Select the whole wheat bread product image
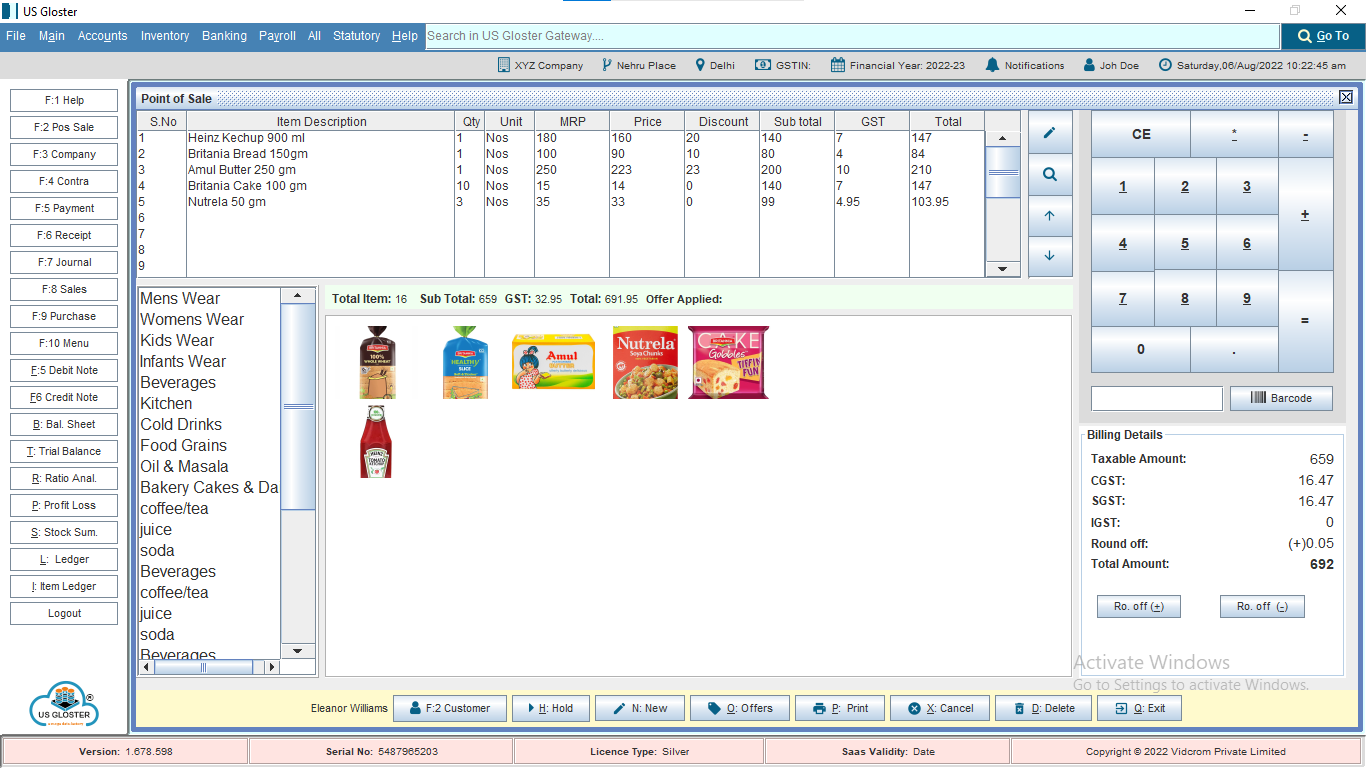Viewport: 1366px width, 768px height. point(378,362)
